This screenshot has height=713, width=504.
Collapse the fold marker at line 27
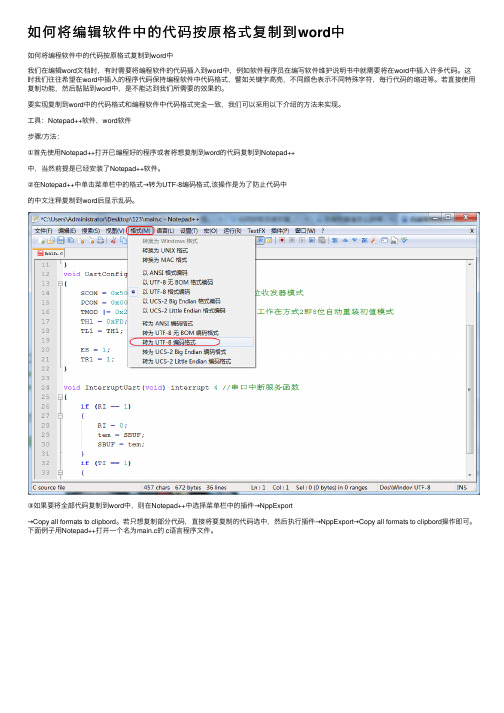(x=60, y=416)
